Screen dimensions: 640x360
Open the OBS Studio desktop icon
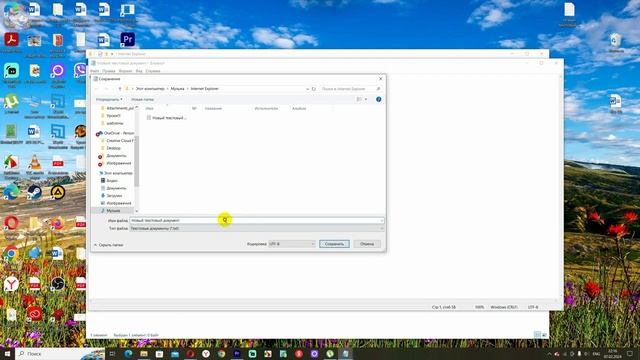coord(58,284)
